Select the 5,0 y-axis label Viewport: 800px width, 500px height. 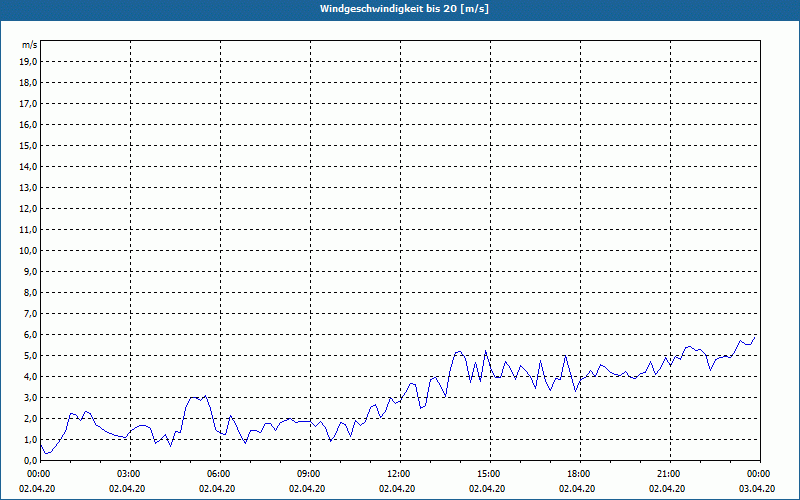[x=31, y=356]
